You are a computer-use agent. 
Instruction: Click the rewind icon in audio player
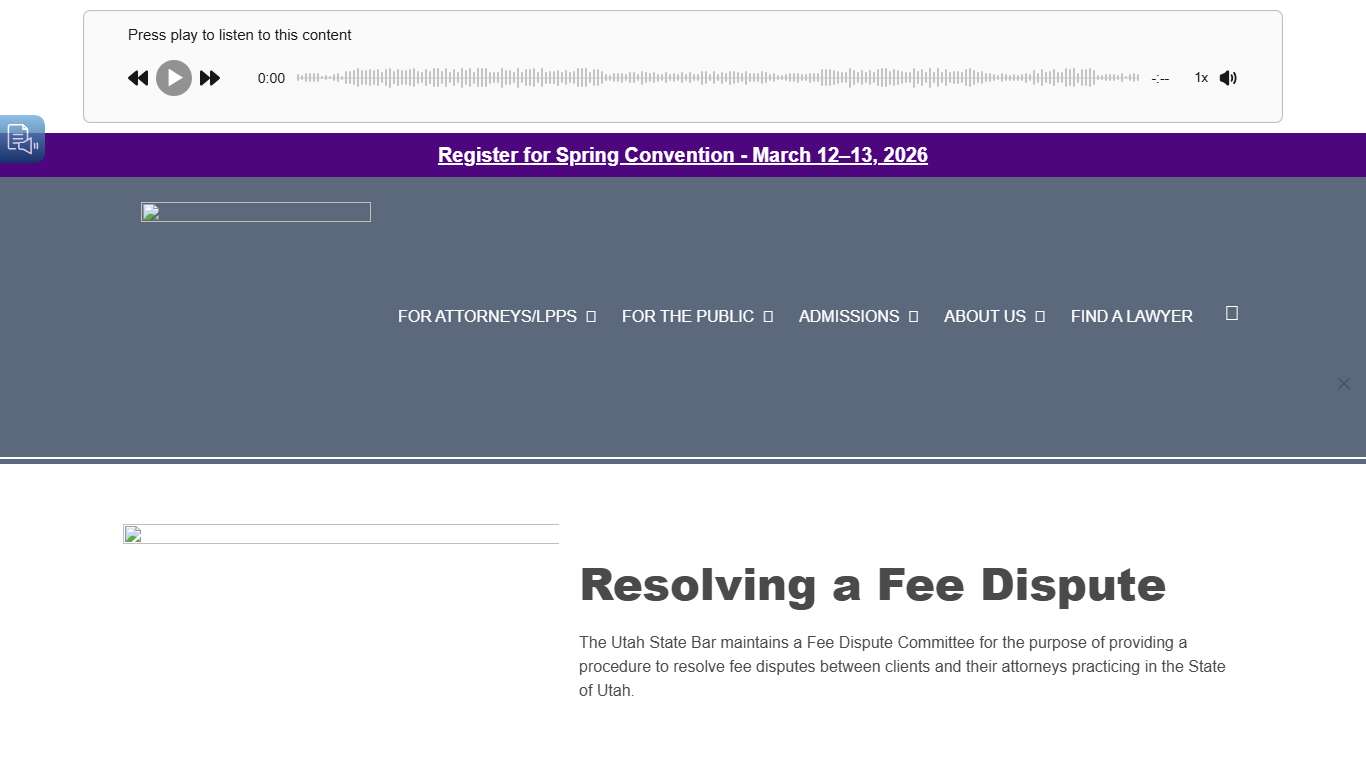(x=138, y=78)
